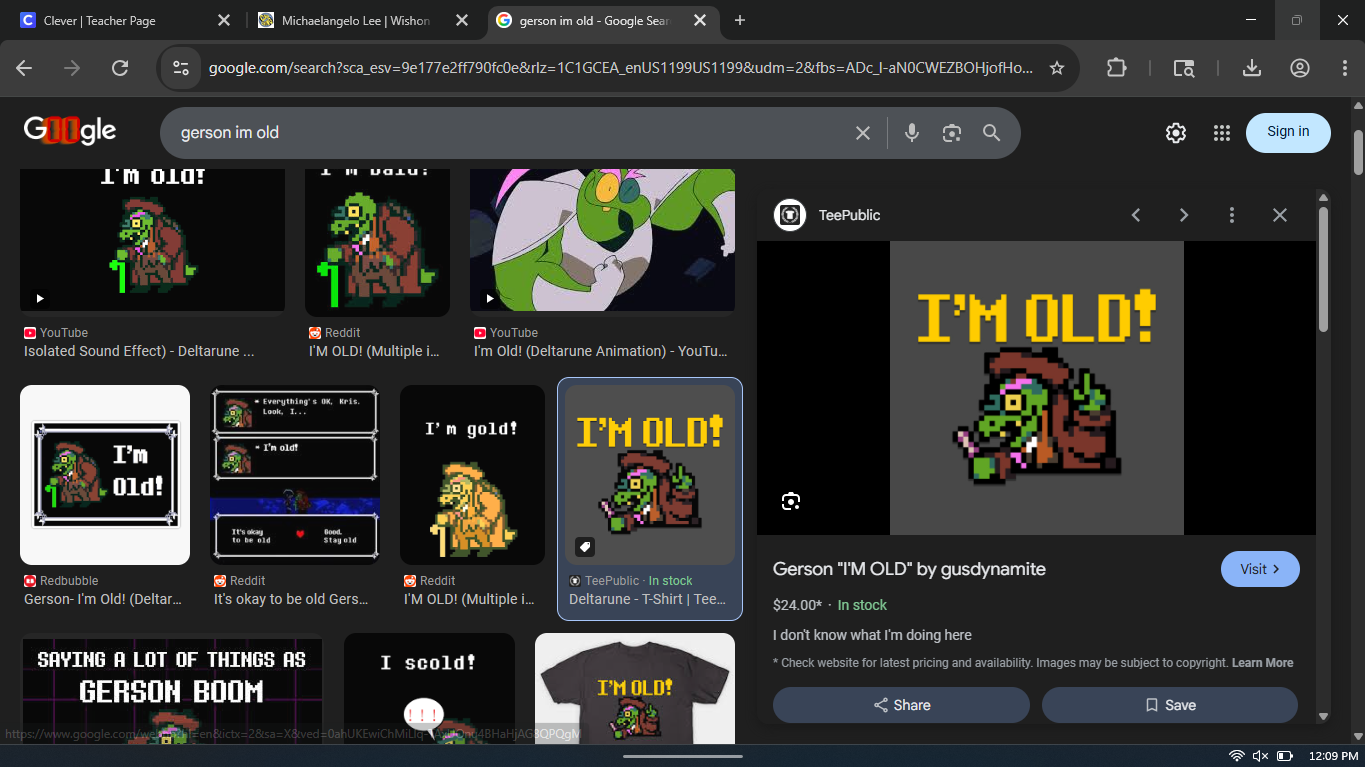Close the image preview panel

click(1280, 215)
